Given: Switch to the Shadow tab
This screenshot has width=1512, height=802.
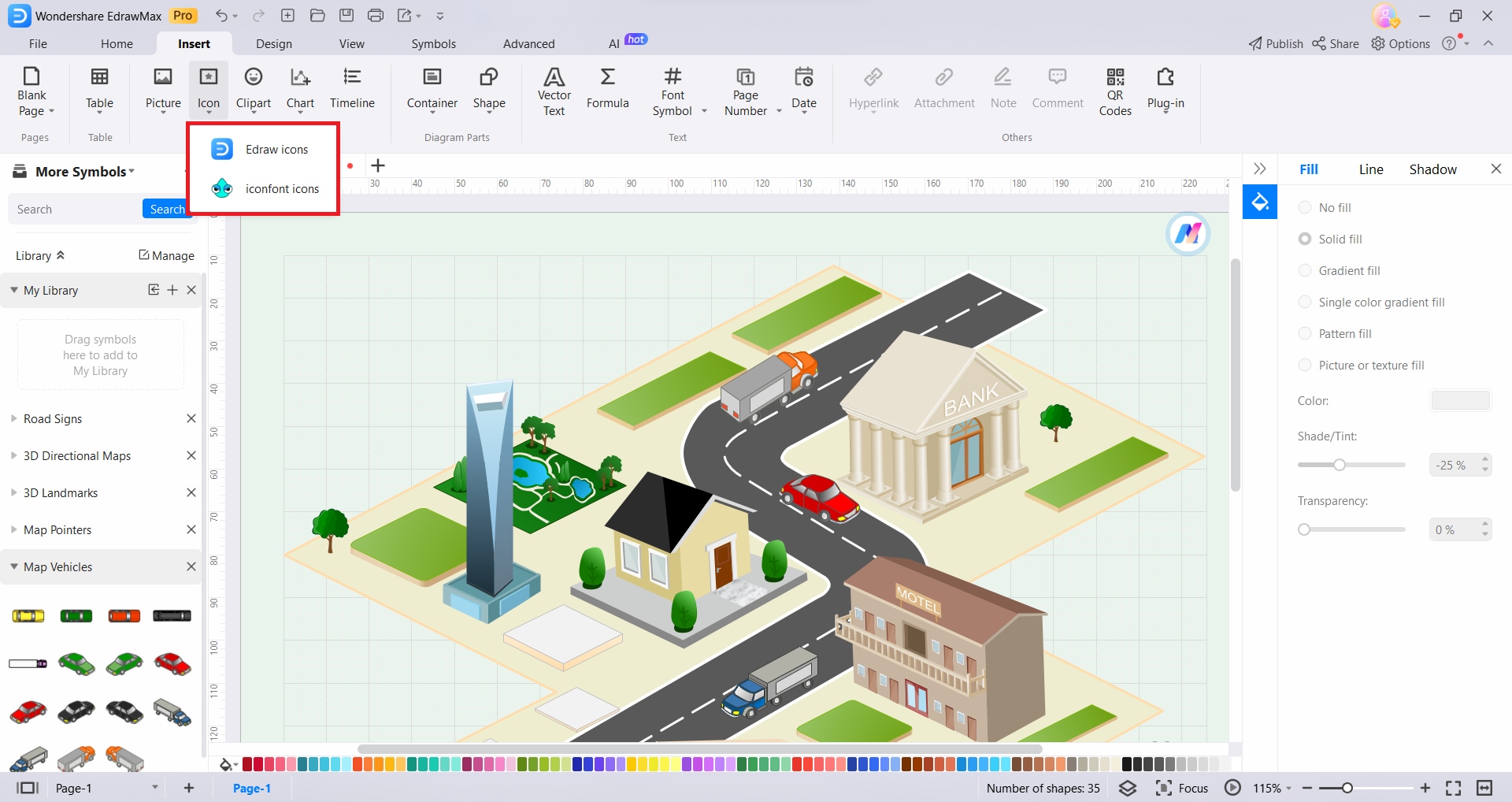Looking at the screenshot, I should [x=1433, y=169].
